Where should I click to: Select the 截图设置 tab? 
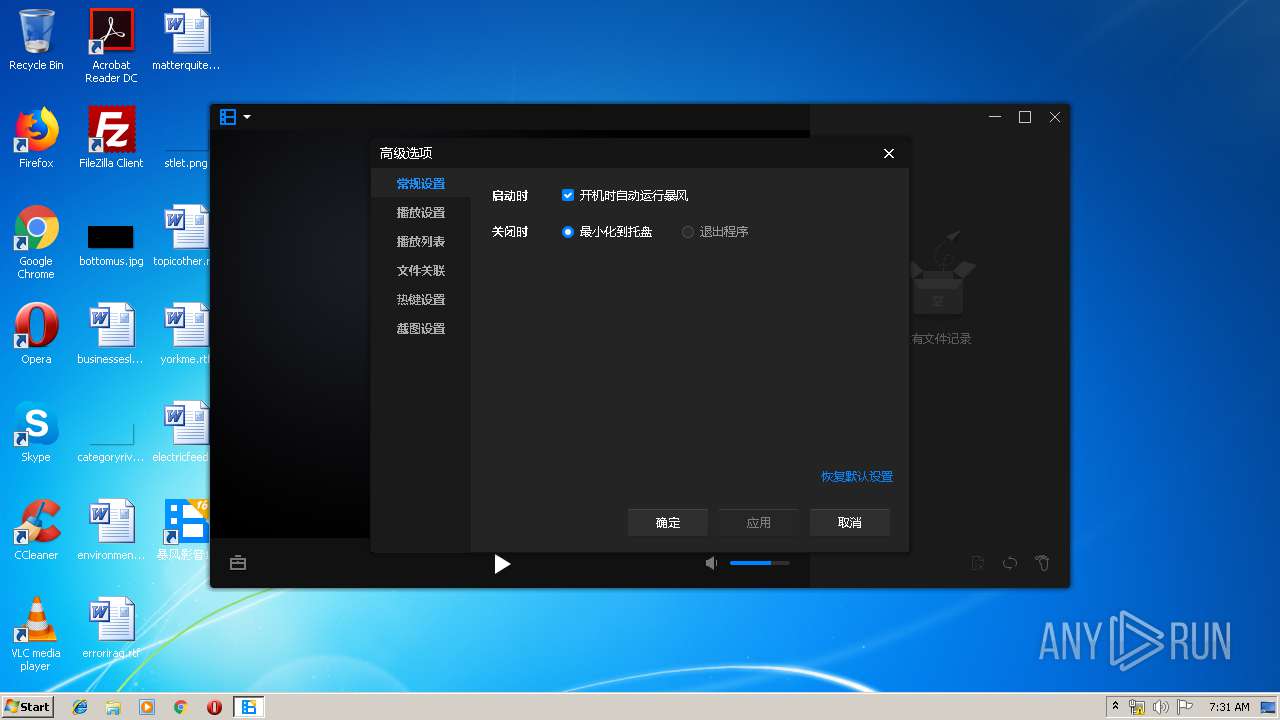point(421,329)
